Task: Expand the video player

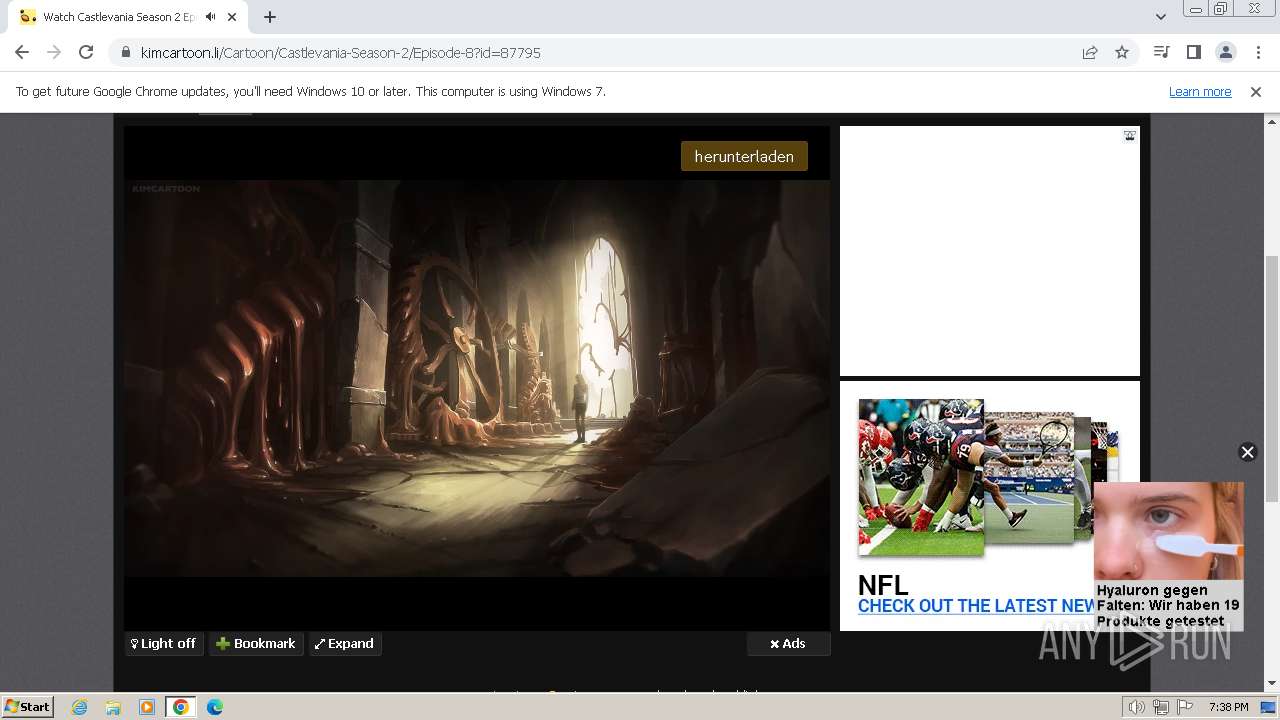Action: pyautogui.click(x=344, y=643)
